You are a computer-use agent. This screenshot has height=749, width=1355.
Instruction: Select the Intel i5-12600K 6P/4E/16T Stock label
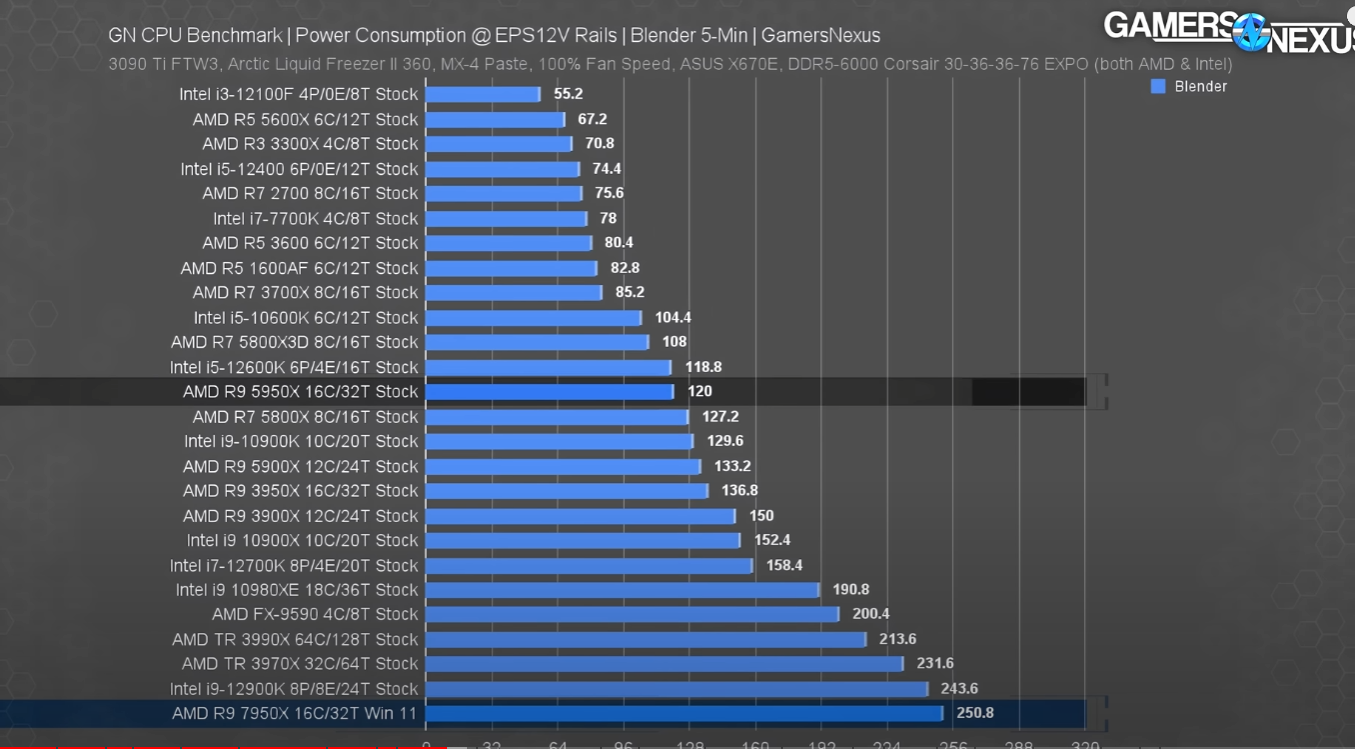tap(293, 367)
